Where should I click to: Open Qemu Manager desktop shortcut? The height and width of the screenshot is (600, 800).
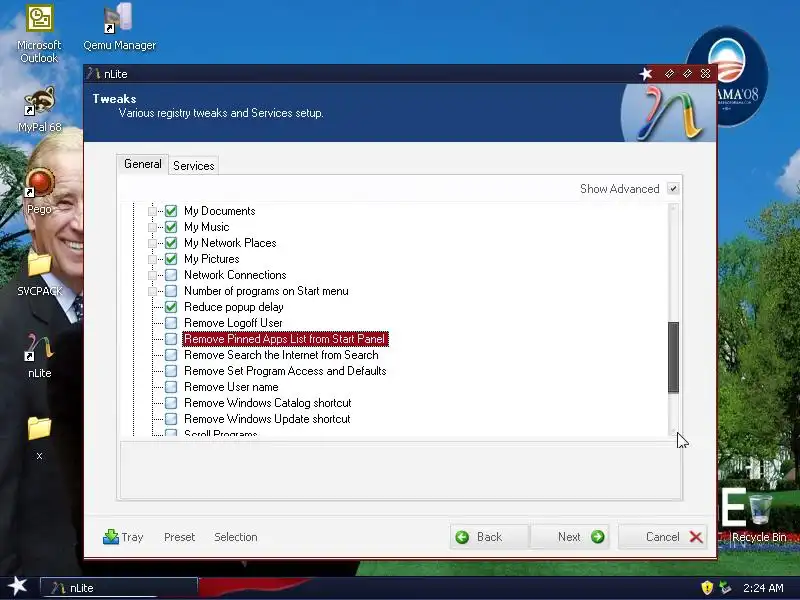click(119, 28)
